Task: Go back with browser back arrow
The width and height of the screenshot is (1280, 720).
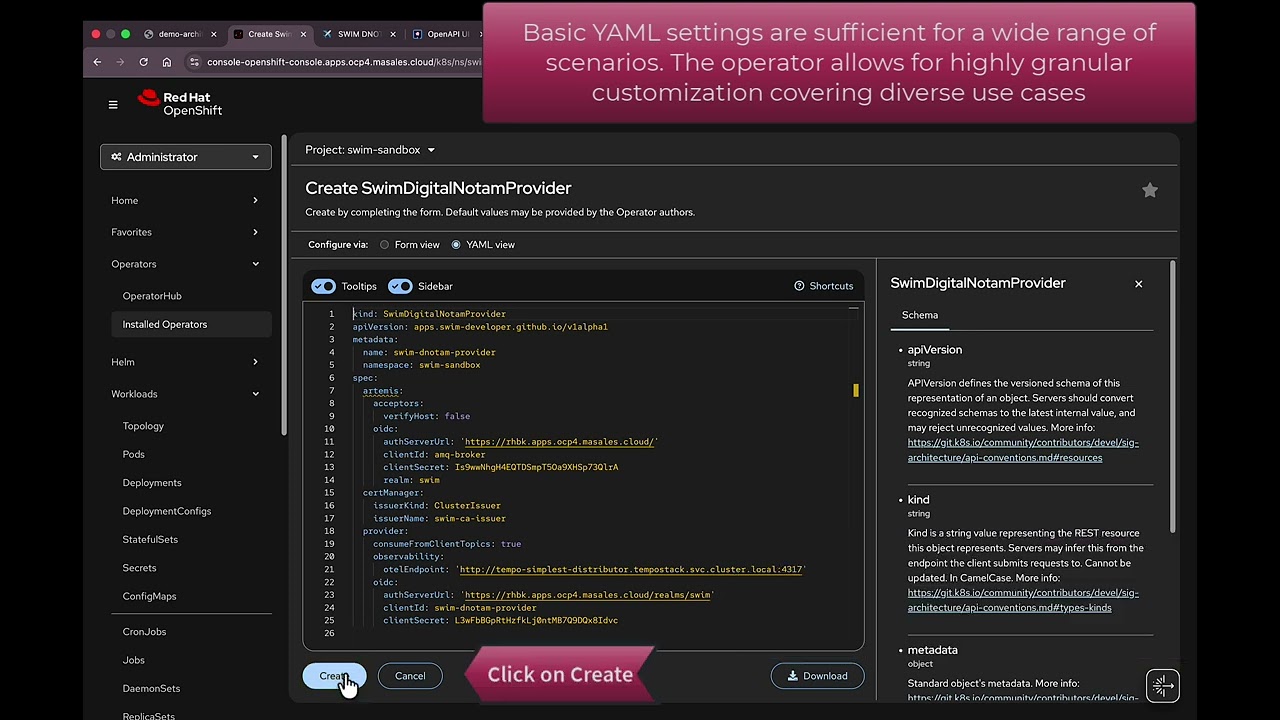Action: [97, 62]
